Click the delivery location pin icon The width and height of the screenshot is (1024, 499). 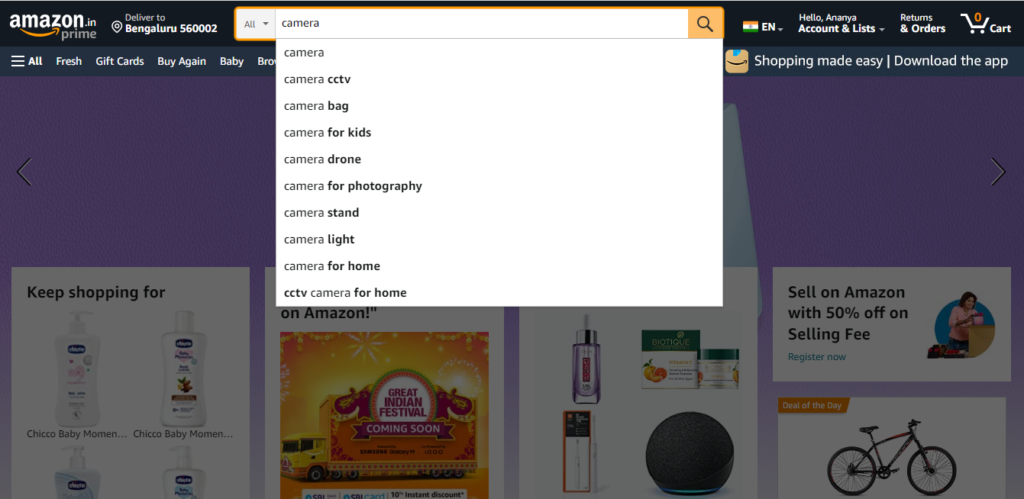tap(117, 27)
